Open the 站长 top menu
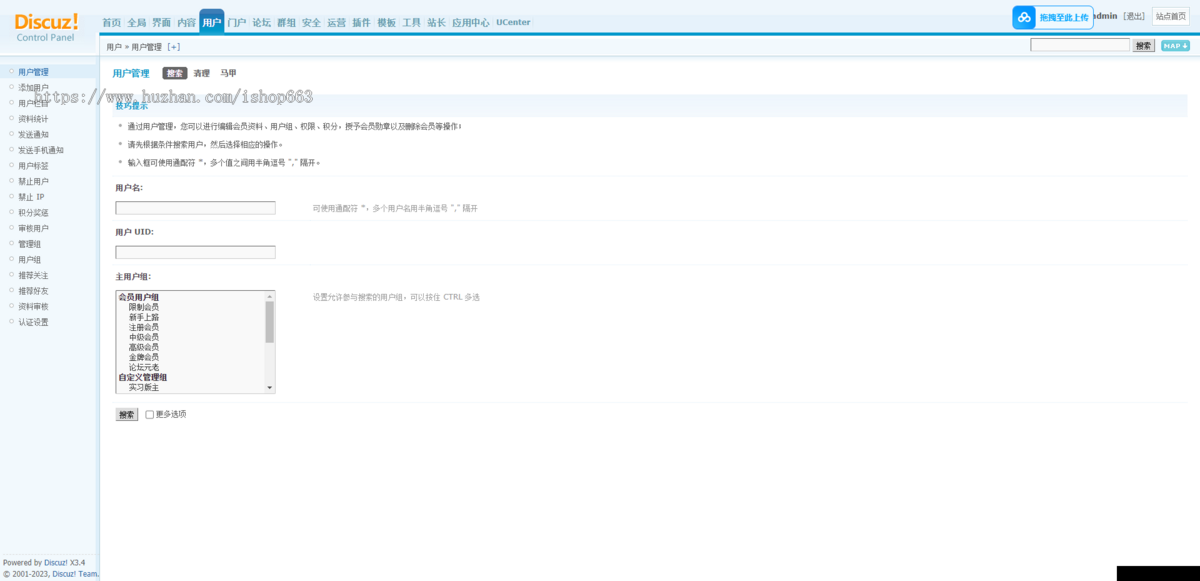The width and height of the screenshot is (1200, 581). [x=437, y=22]
